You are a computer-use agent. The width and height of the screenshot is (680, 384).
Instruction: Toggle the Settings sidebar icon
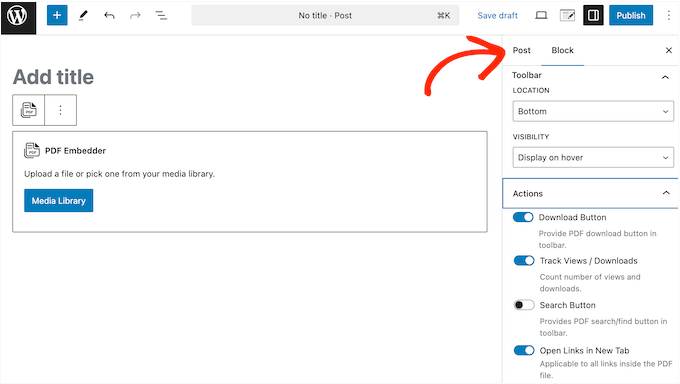[593, 16]
